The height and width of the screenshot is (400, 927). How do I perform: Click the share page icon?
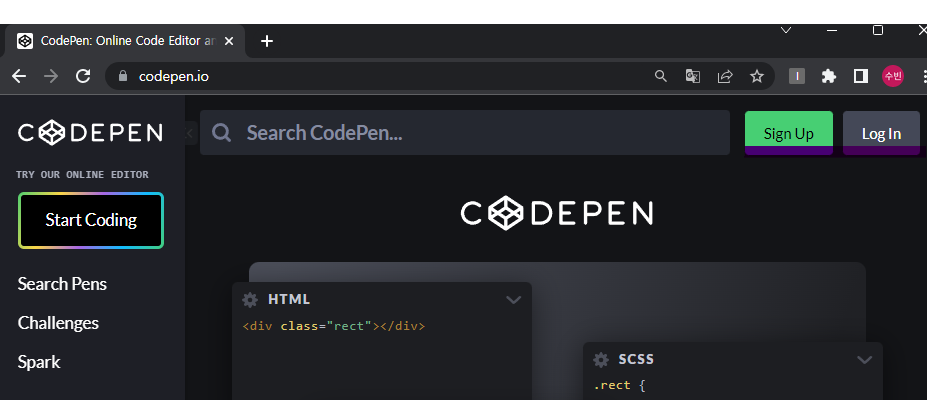[x=725, y=76]
